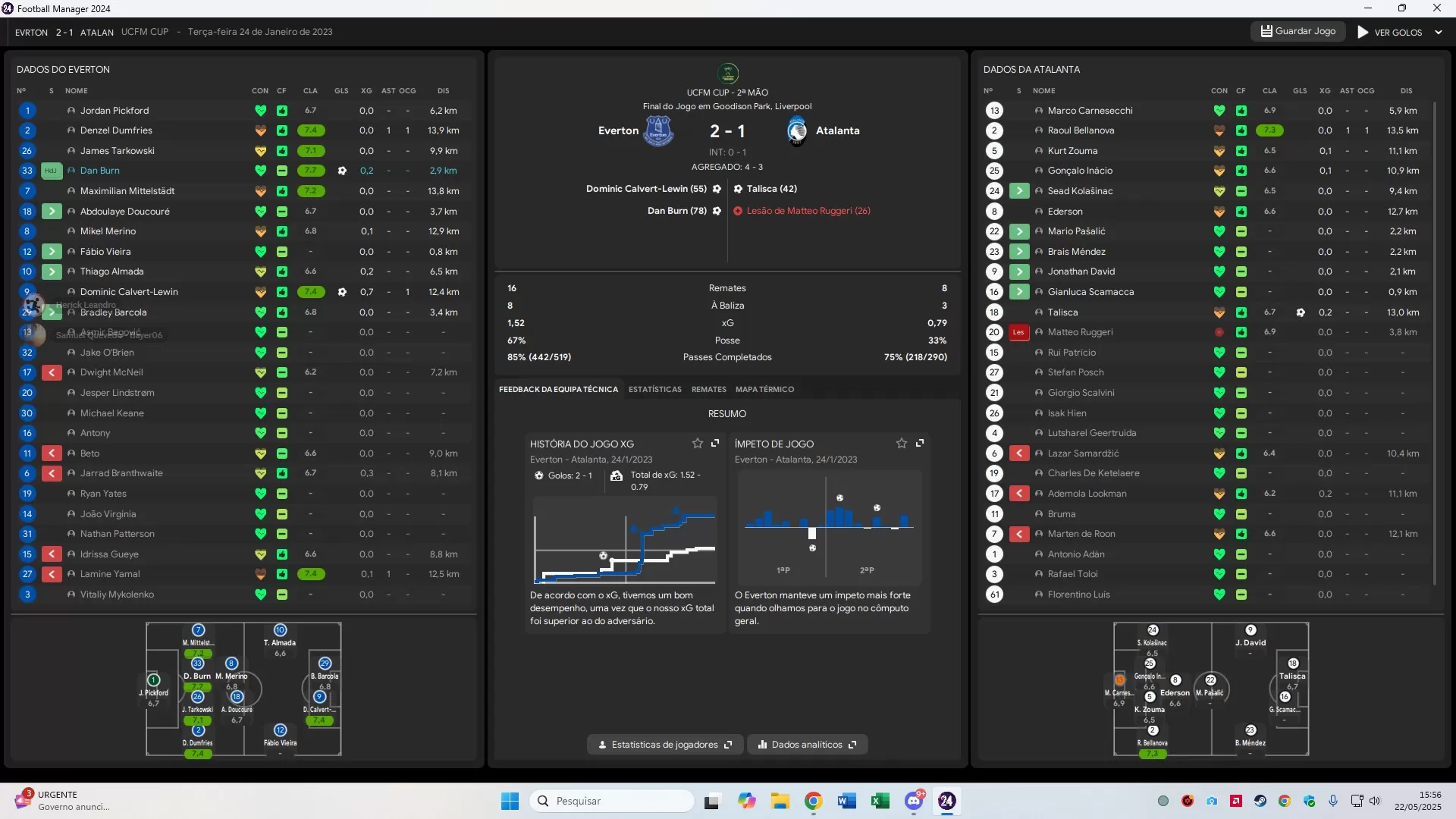1456x819 pixels.
Task: Click Matteo Ruggeri's injury Les badge
Action: [1018, 332]
